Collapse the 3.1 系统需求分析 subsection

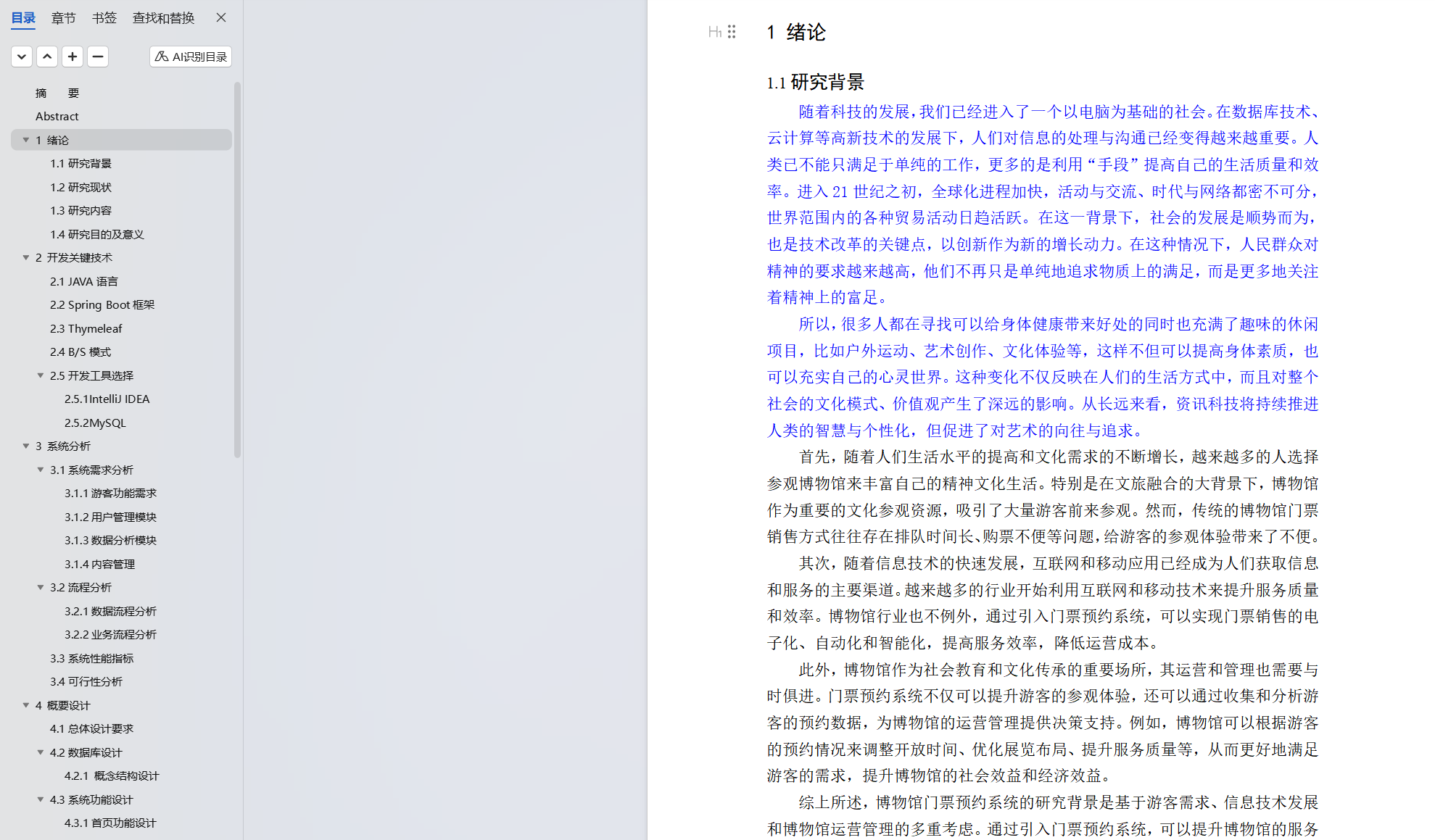point(41,470)
